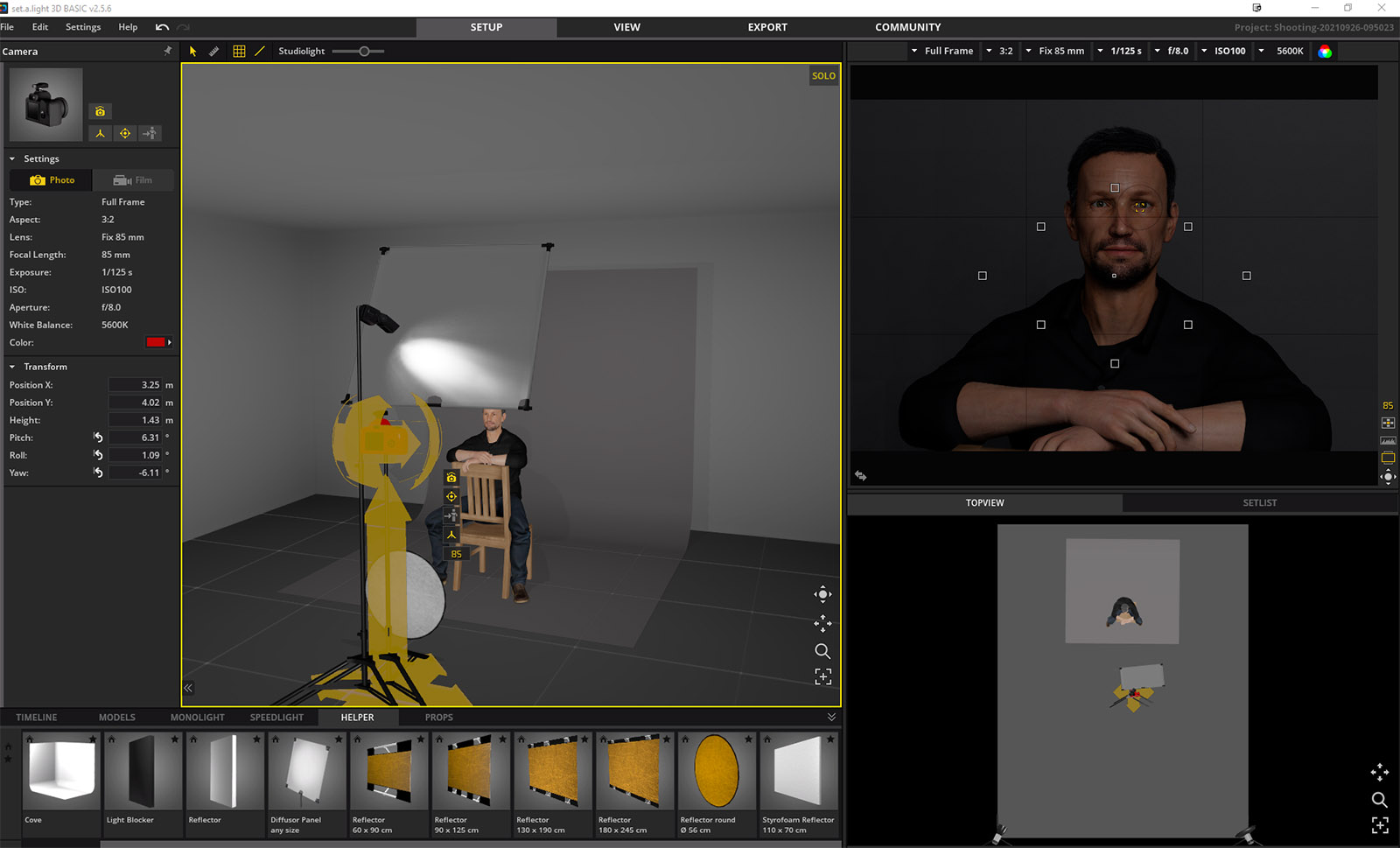Open the SETLIST panel
1400x848 pixels.
pyautogui.click(x=1259, y=503)
